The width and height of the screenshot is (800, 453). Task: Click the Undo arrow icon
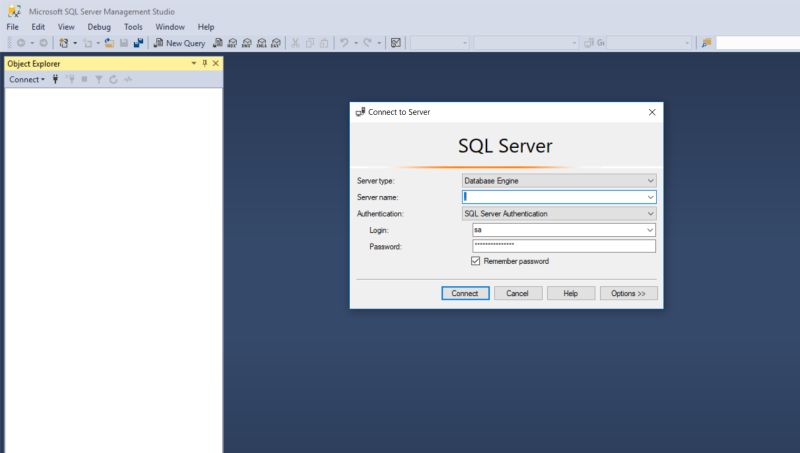(344, 43)
